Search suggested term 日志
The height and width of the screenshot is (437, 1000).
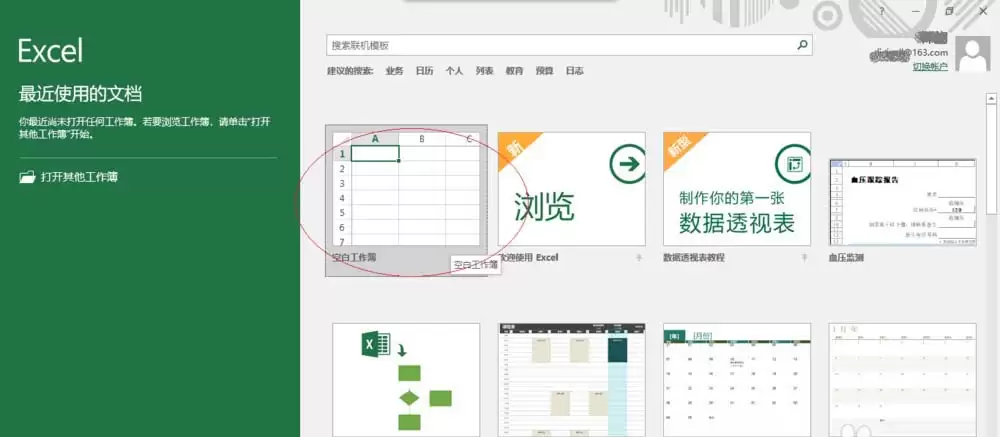(575, 71)
